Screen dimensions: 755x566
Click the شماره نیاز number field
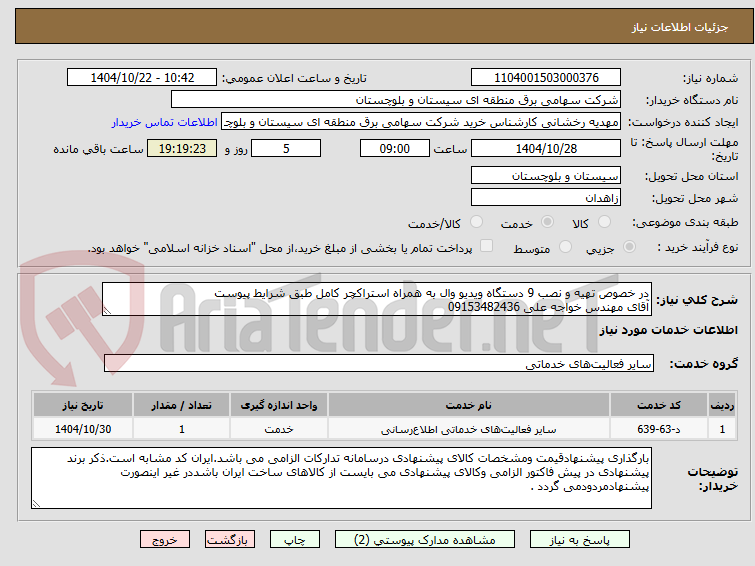coord(546,78)
